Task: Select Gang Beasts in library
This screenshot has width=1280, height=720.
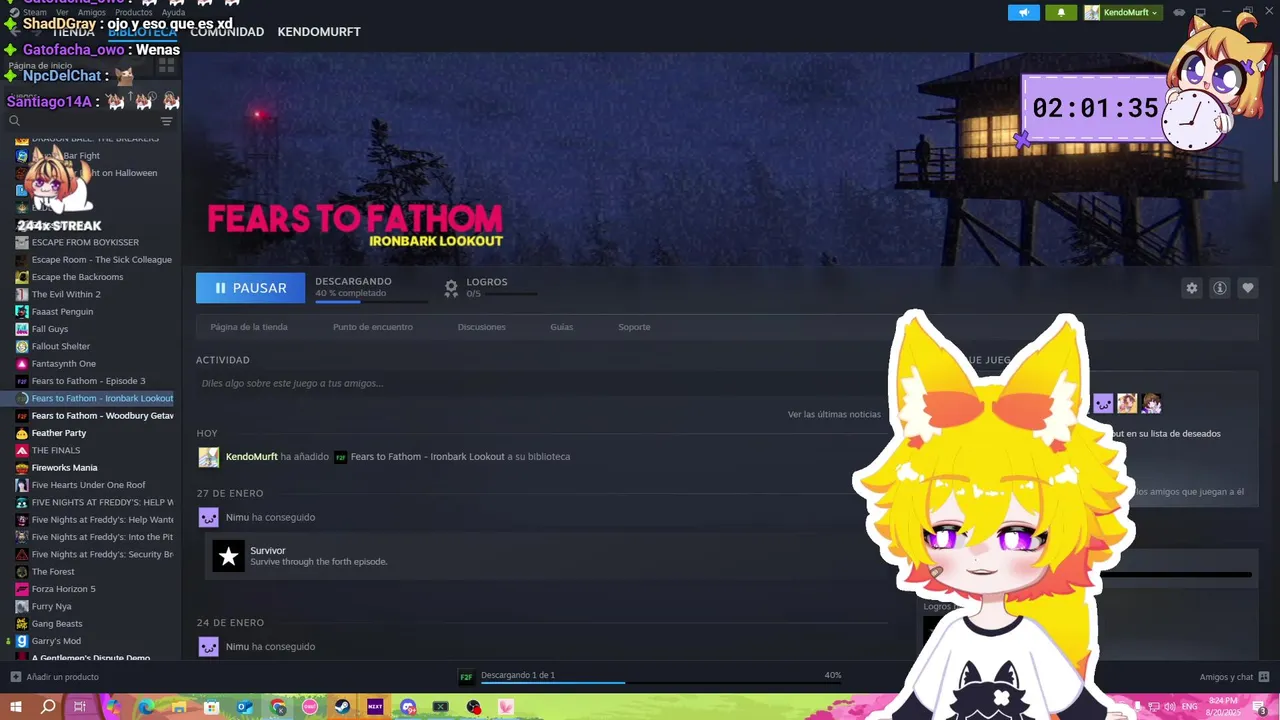Action: (x=56, y=624)
